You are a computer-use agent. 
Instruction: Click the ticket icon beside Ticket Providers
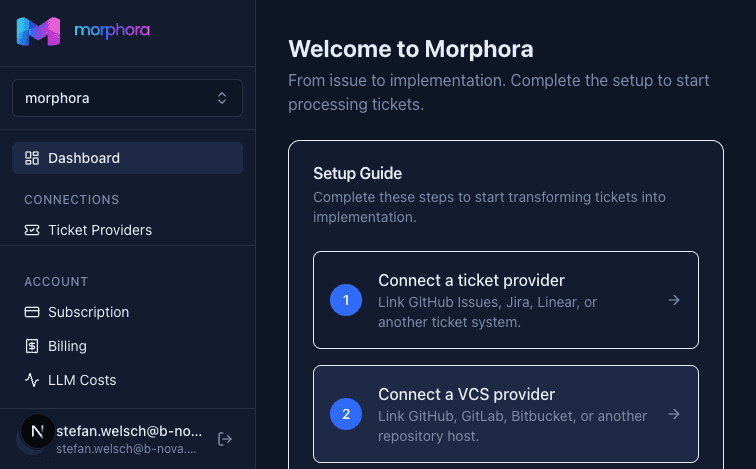pos(32,230)
